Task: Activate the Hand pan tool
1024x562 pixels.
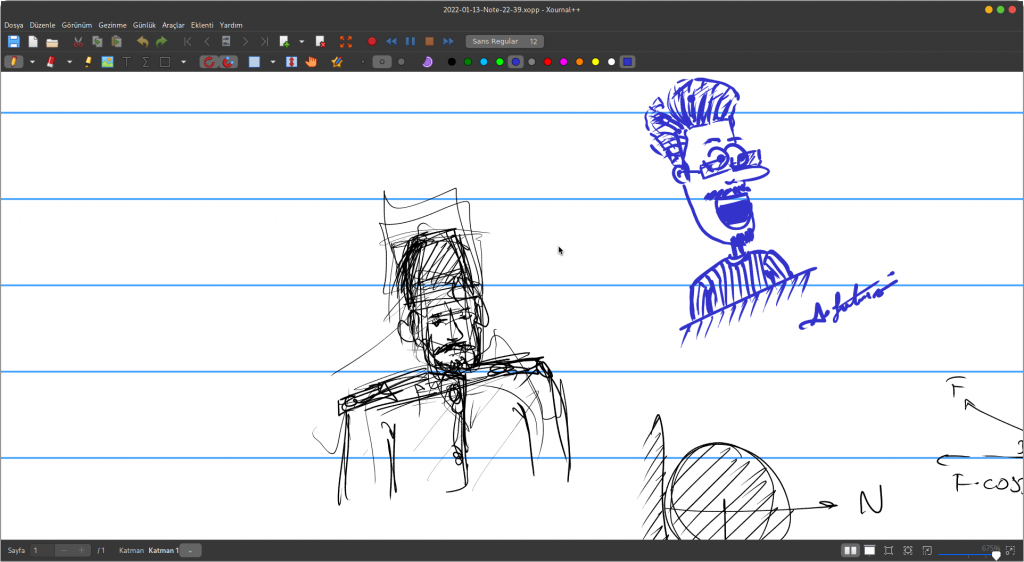Action: point(311,62)
